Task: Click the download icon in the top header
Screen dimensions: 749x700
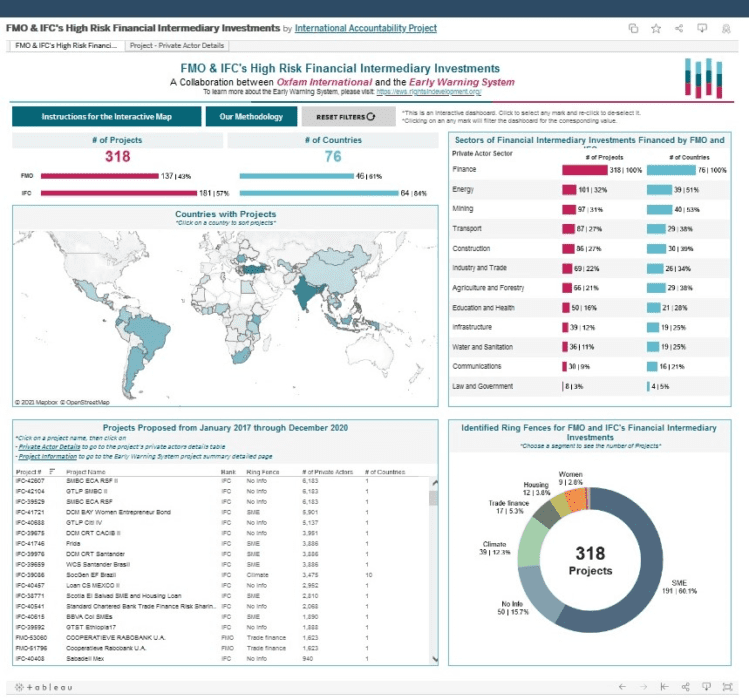Action: (x=702, y=28)
